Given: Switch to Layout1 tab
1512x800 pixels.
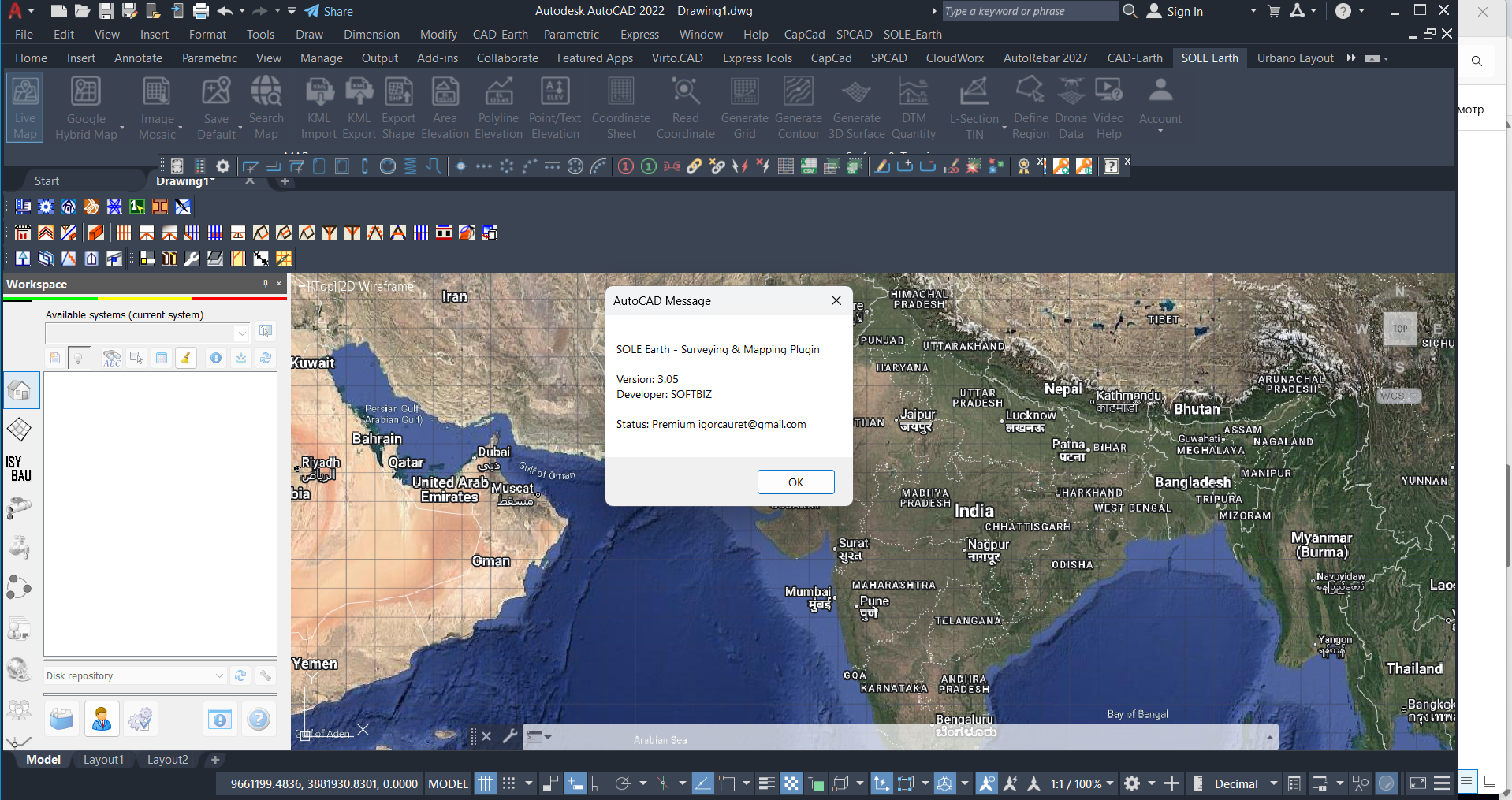Looking at the screenshot, I should click(103, 759).
